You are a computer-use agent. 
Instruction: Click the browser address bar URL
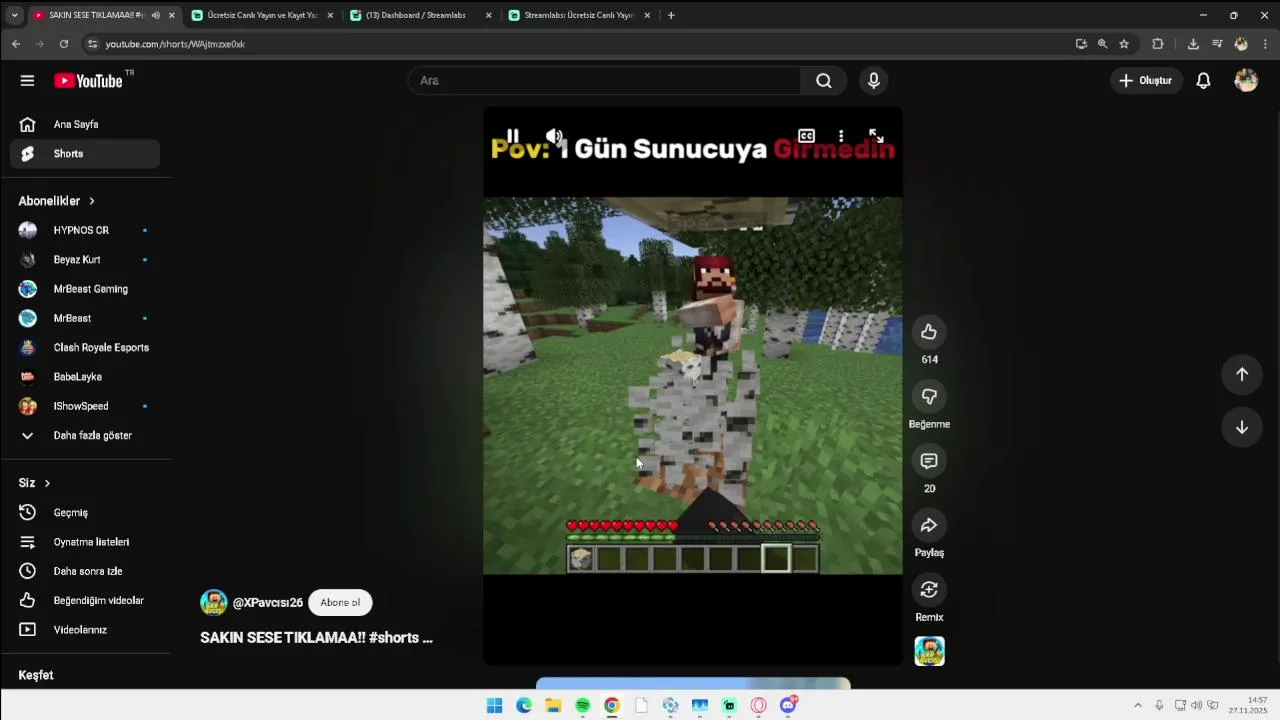[x=175, y=44]
